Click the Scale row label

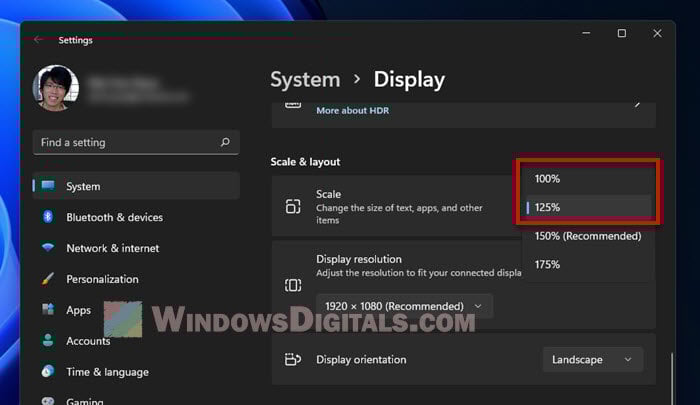click(x=329, y=194)
